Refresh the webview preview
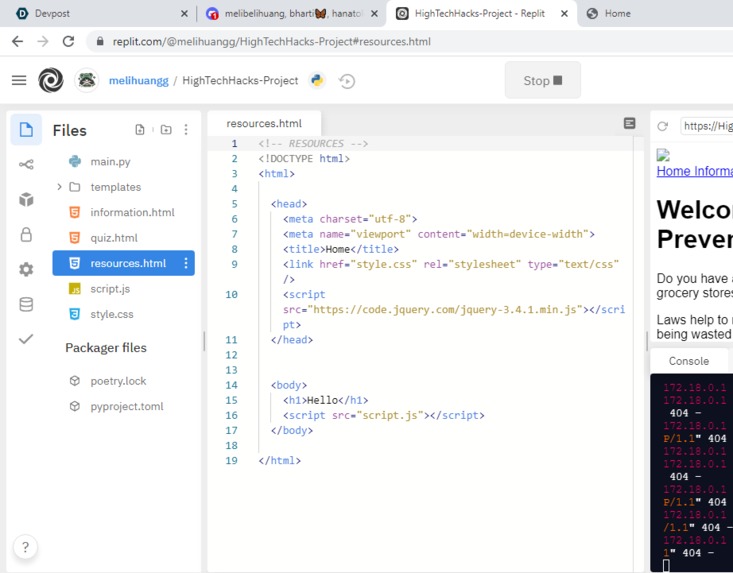733x573 pixels. [662, 126]
